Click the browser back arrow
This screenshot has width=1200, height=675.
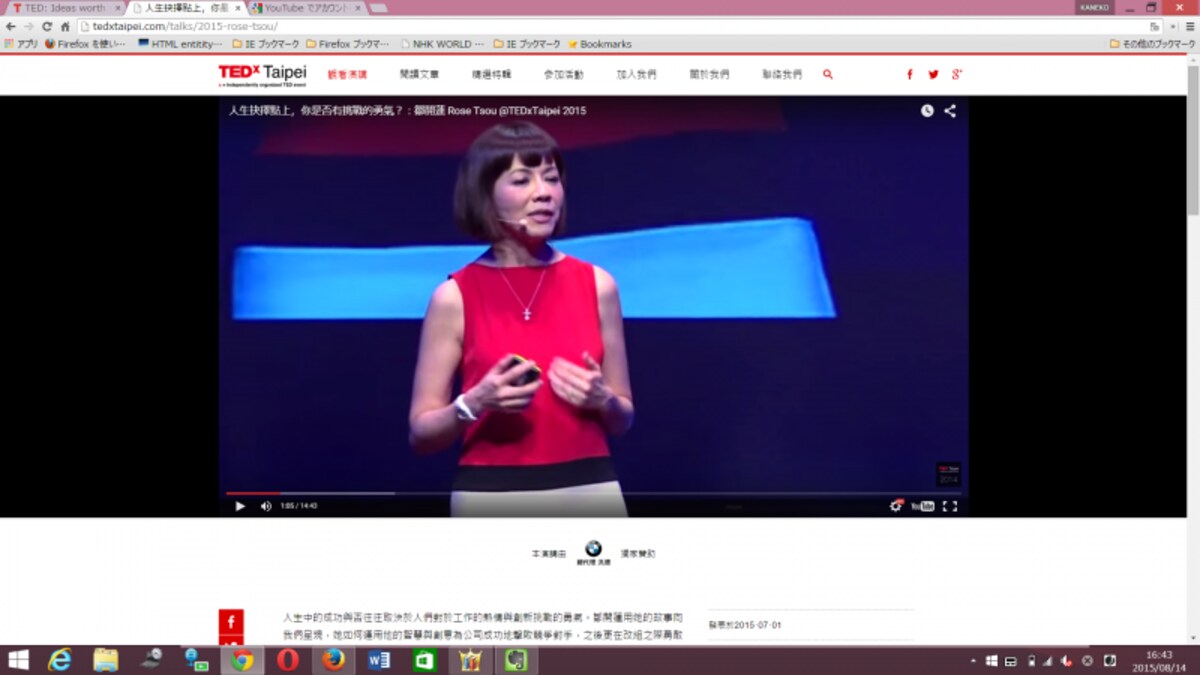click(x=11, y=26)
